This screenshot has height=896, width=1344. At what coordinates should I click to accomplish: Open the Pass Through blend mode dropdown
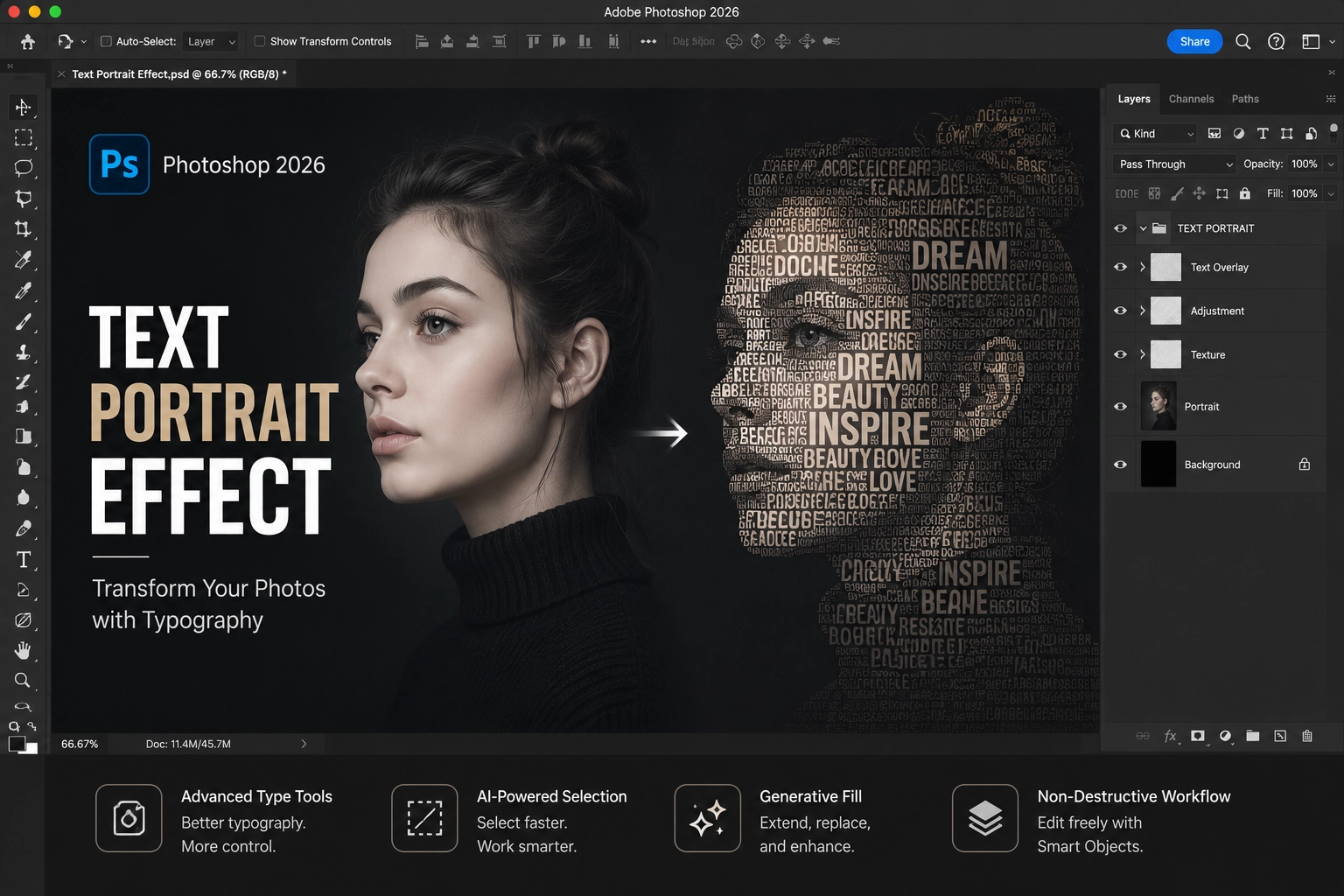pyautogui.click(x=1175, y=164)
